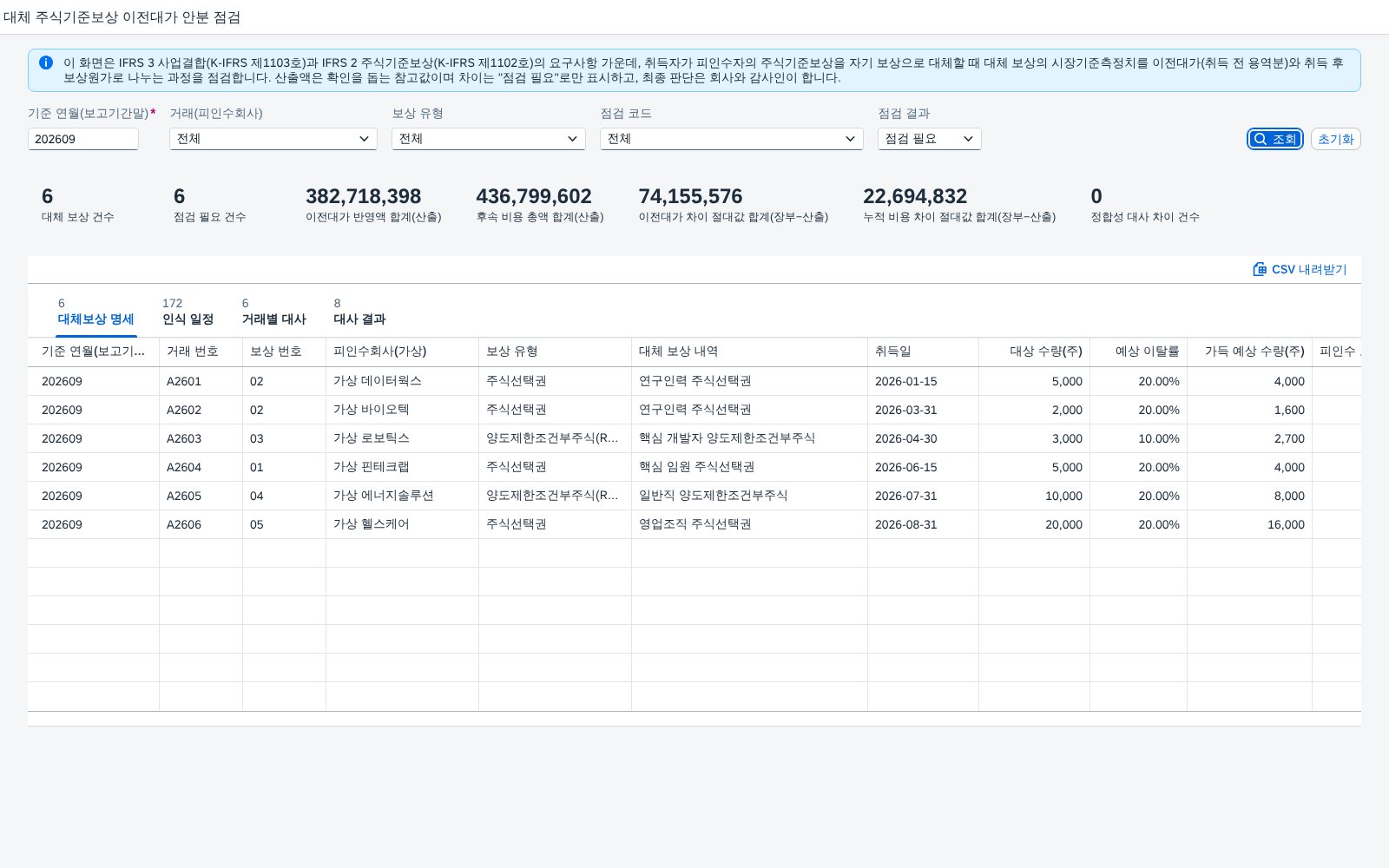1389x868 pixels.
Task: Click the 취득일 column header
Action: tap(923, 352)
